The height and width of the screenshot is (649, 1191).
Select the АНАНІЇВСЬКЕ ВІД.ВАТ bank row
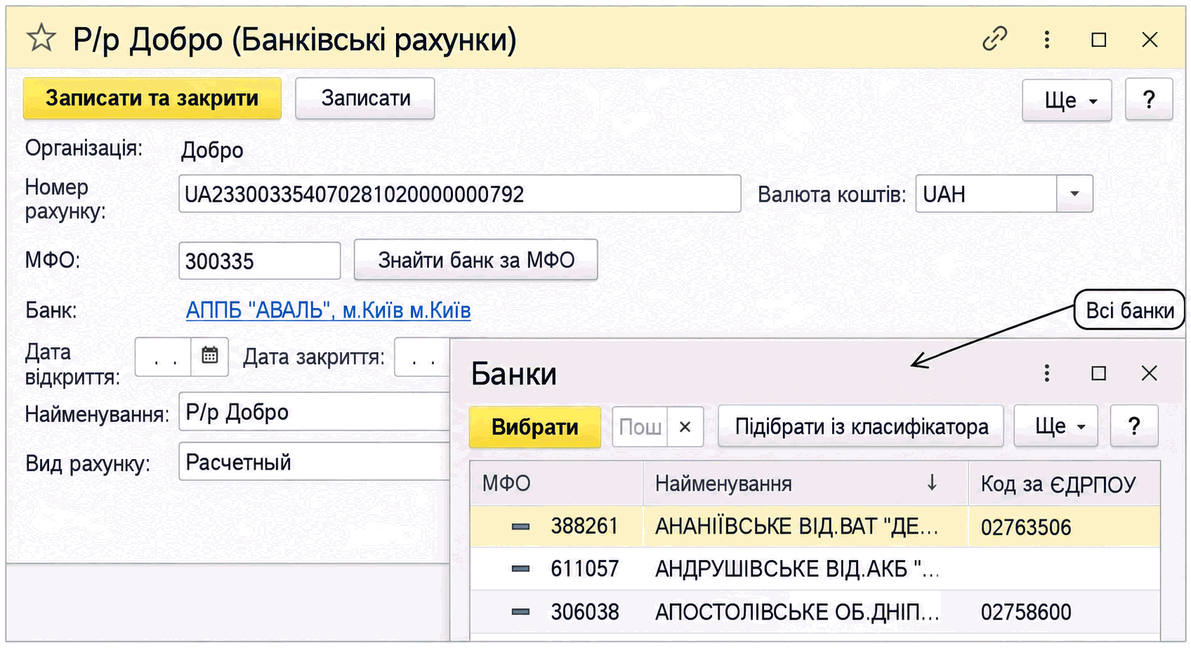[x=815, y=526]
